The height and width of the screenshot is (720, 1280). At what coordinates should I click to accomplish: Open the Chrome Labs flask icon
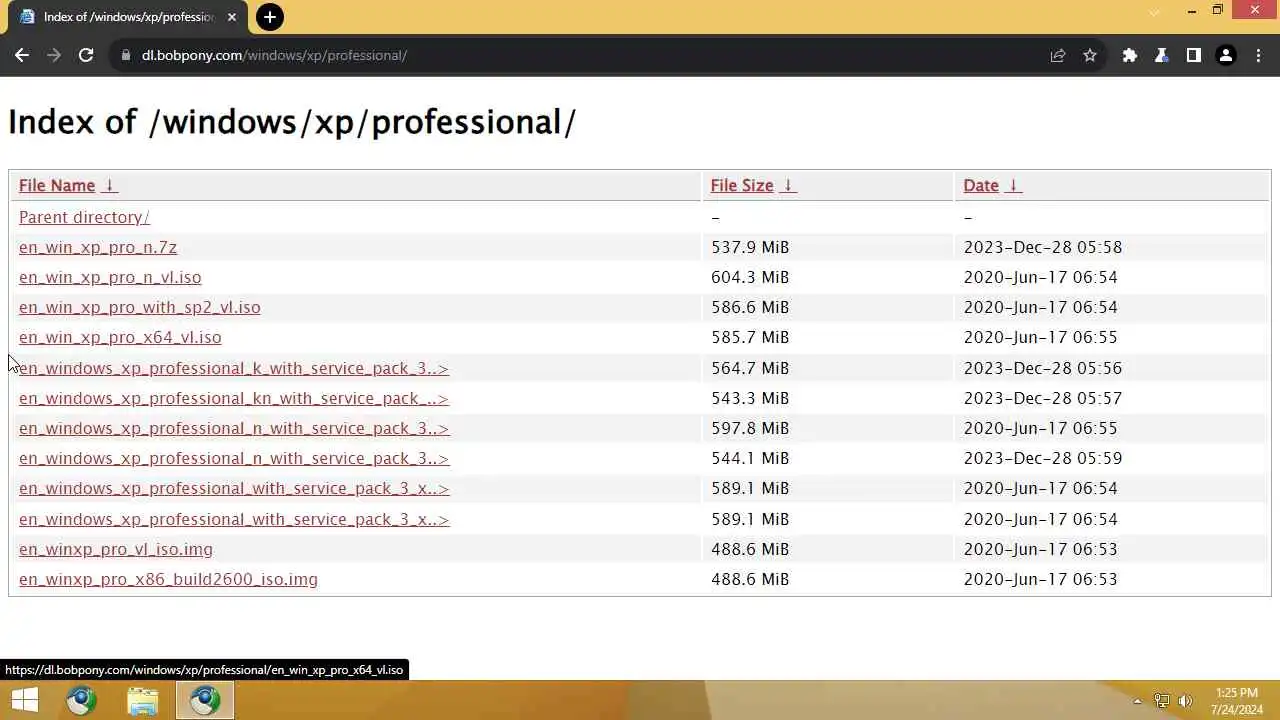click(1162, 56)
